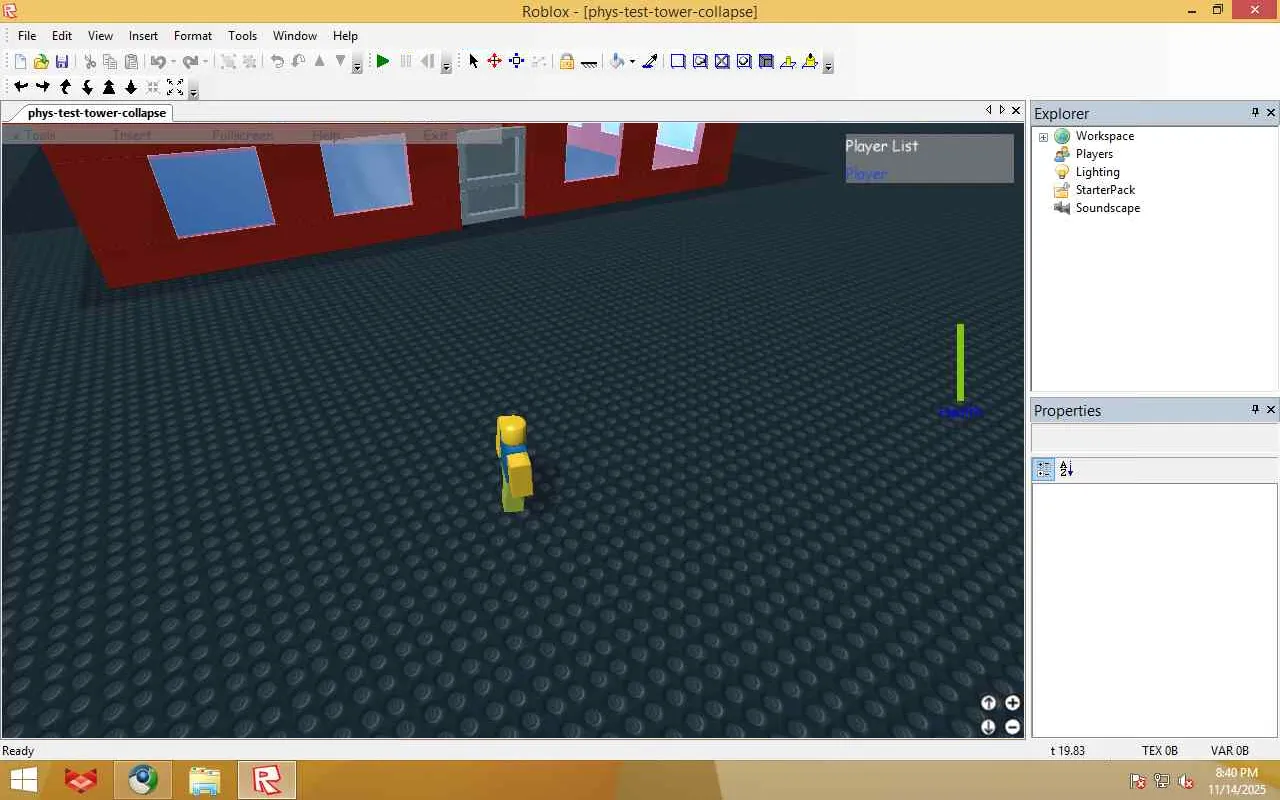The image size is (1280, 800).
Task: Select the dropper material tool
Action: click(x=650, y=62)
